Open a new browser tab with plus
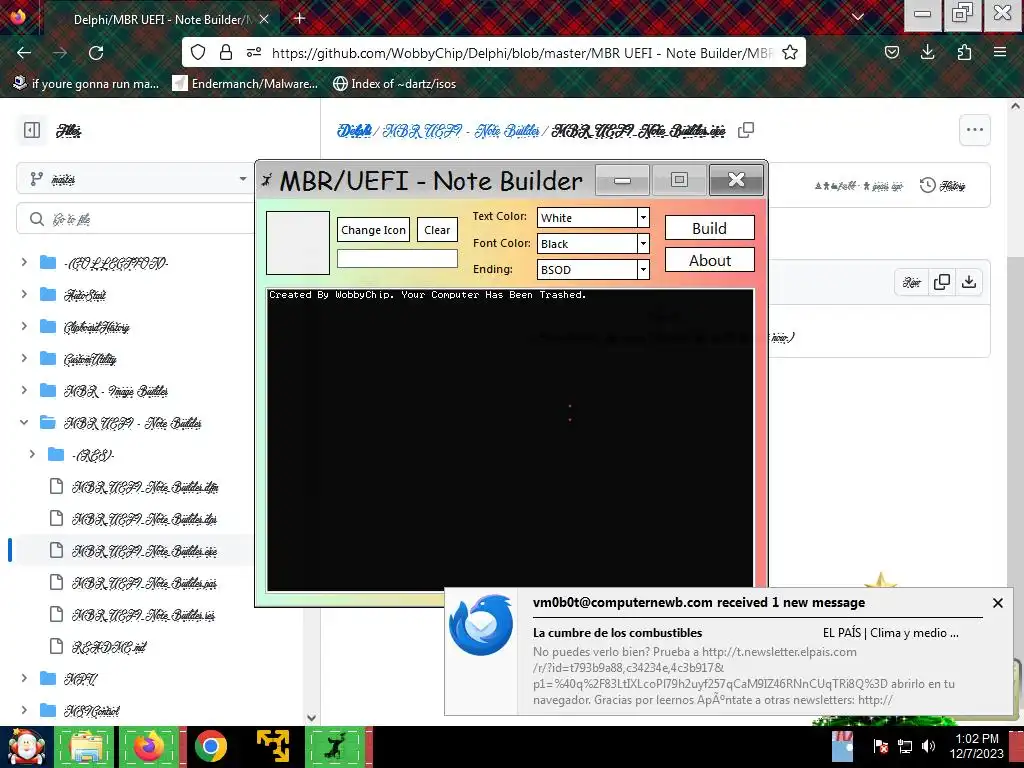The width and height of the screenshot is (1024, 768). point(300,18)
